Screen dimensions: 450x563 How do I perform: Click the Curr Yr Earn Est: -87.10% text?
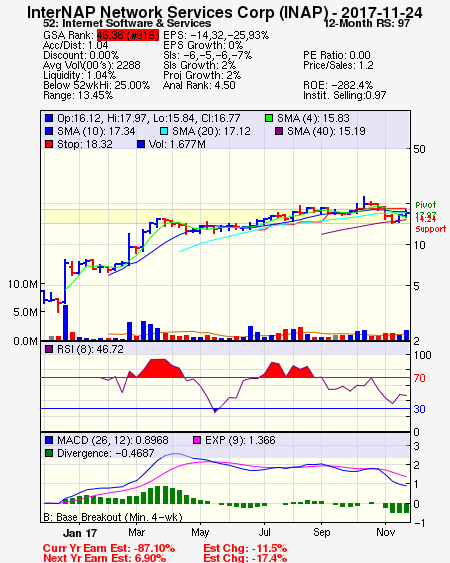tap(109, 549)
